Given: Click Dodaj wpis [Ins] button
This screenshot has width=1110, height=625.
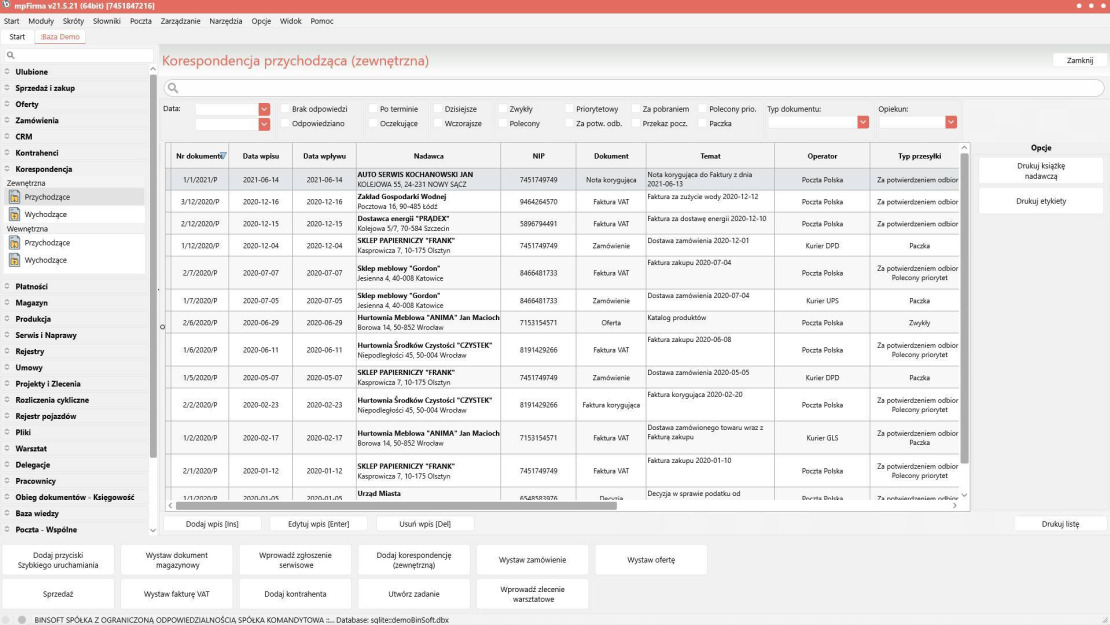Looking at the screenshot, I should pyautogui.click(x=211, y=524).
